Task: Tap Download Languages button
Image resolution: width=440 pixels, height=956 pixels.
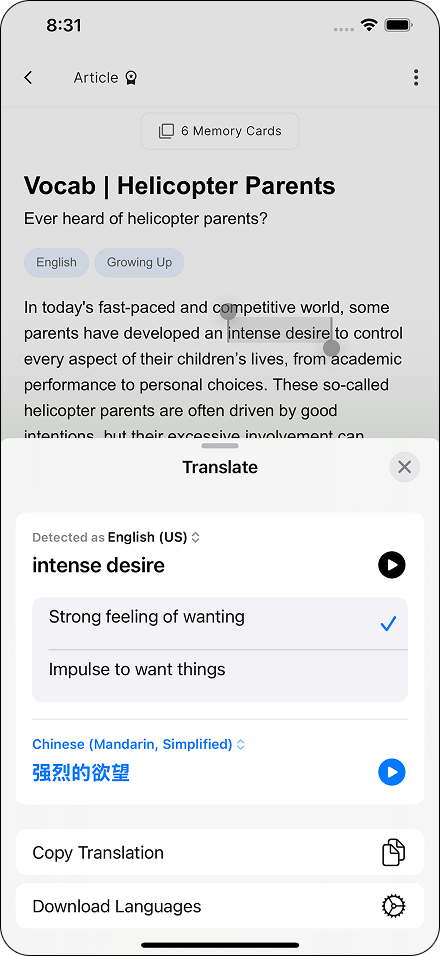Action: coord(220,906)
